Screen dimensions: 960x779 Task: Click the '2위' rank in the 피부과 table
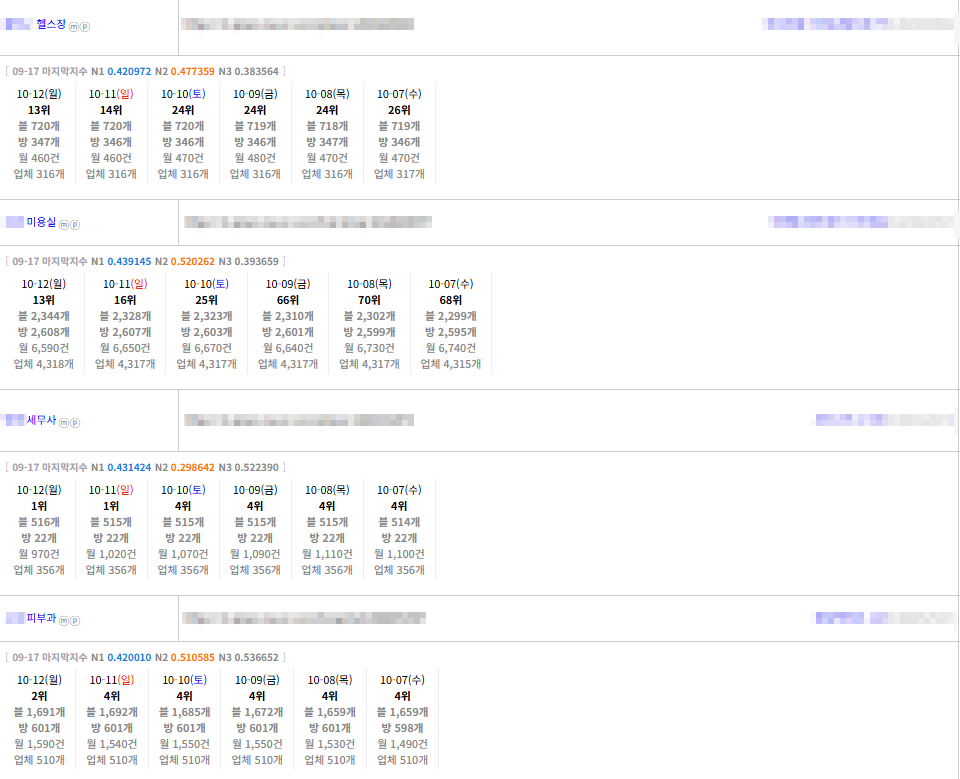tap(39, 696)
